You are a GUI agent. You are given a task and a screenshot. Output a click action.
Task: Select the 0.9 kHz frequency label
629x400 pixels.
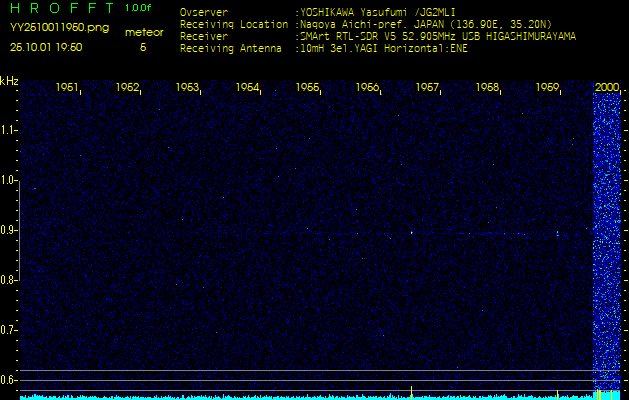point(9,230)
